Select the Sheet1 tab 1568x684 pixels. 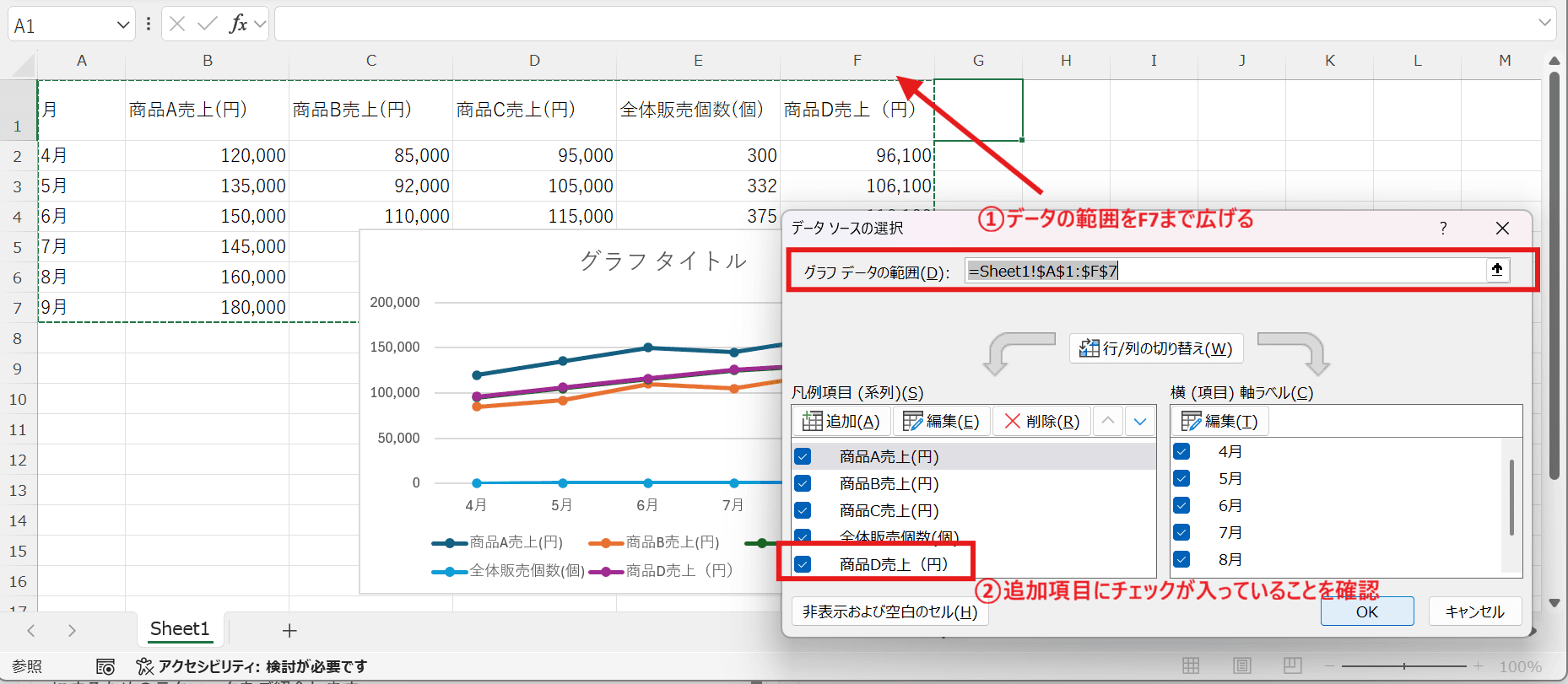[x=179, y=629]
